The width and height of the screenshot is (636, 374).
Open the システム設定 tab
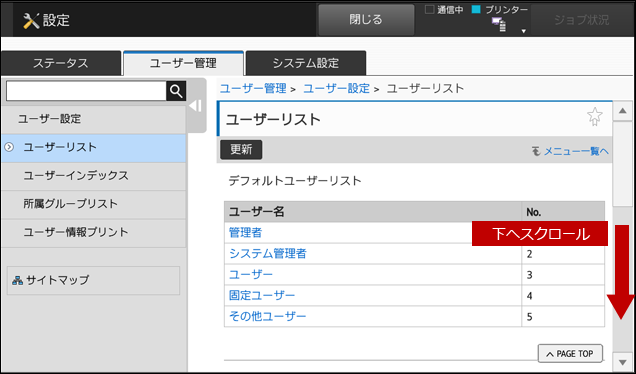(x=306, y=63)
